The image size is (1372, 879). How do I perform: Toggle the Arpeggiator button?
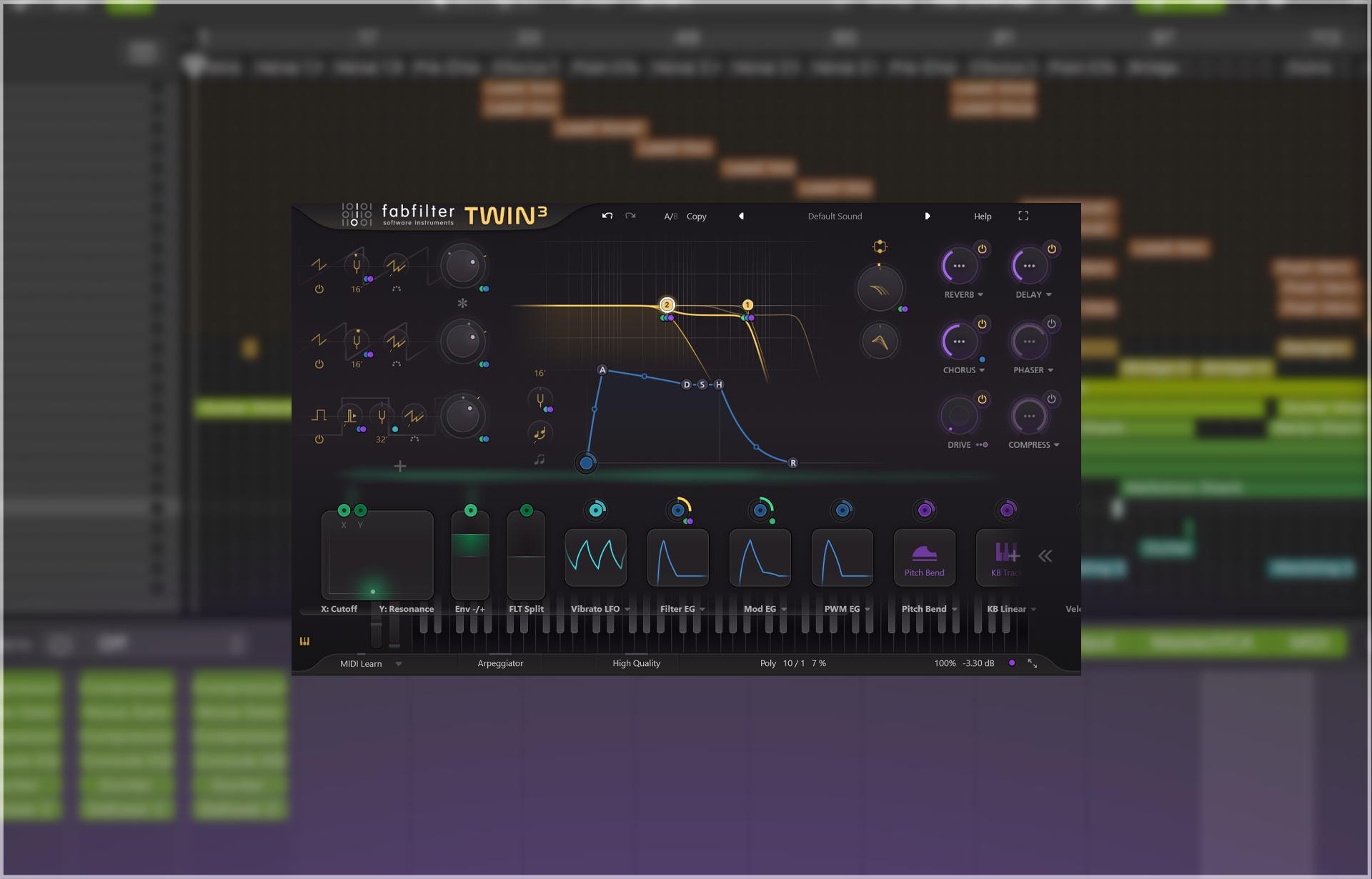pos(500,663)
